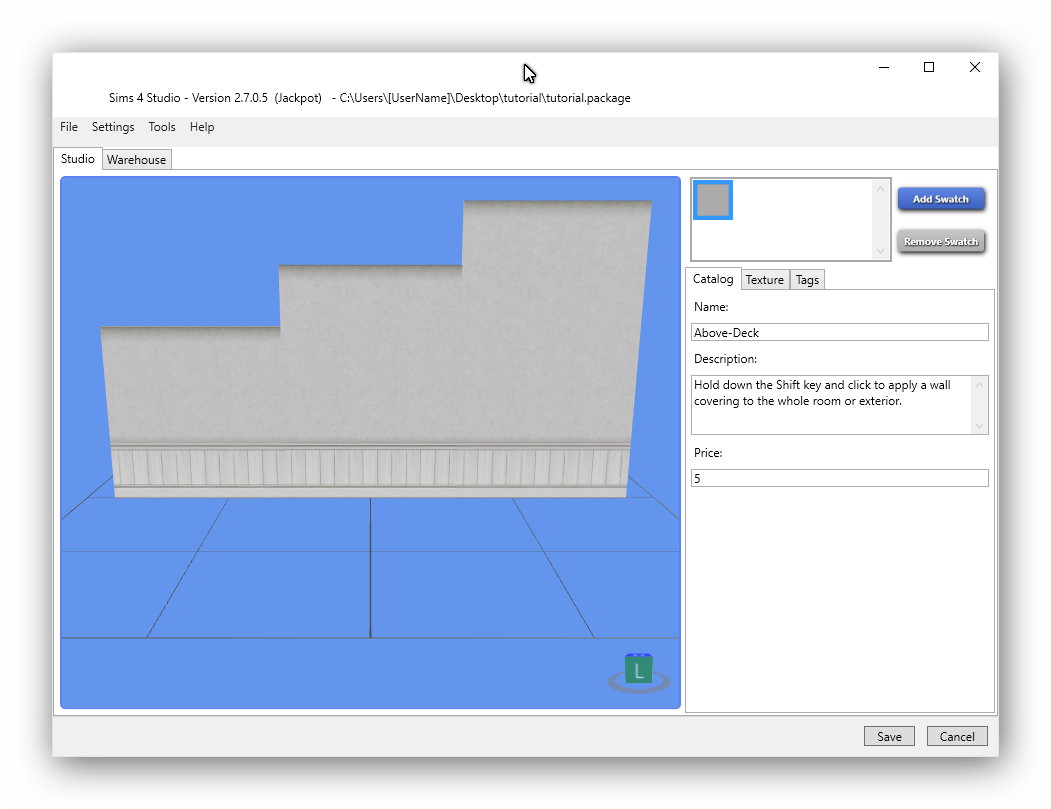Switch to the Warehouse tab
This screenshot has height=809, width=1051.
tap(137, 160)
